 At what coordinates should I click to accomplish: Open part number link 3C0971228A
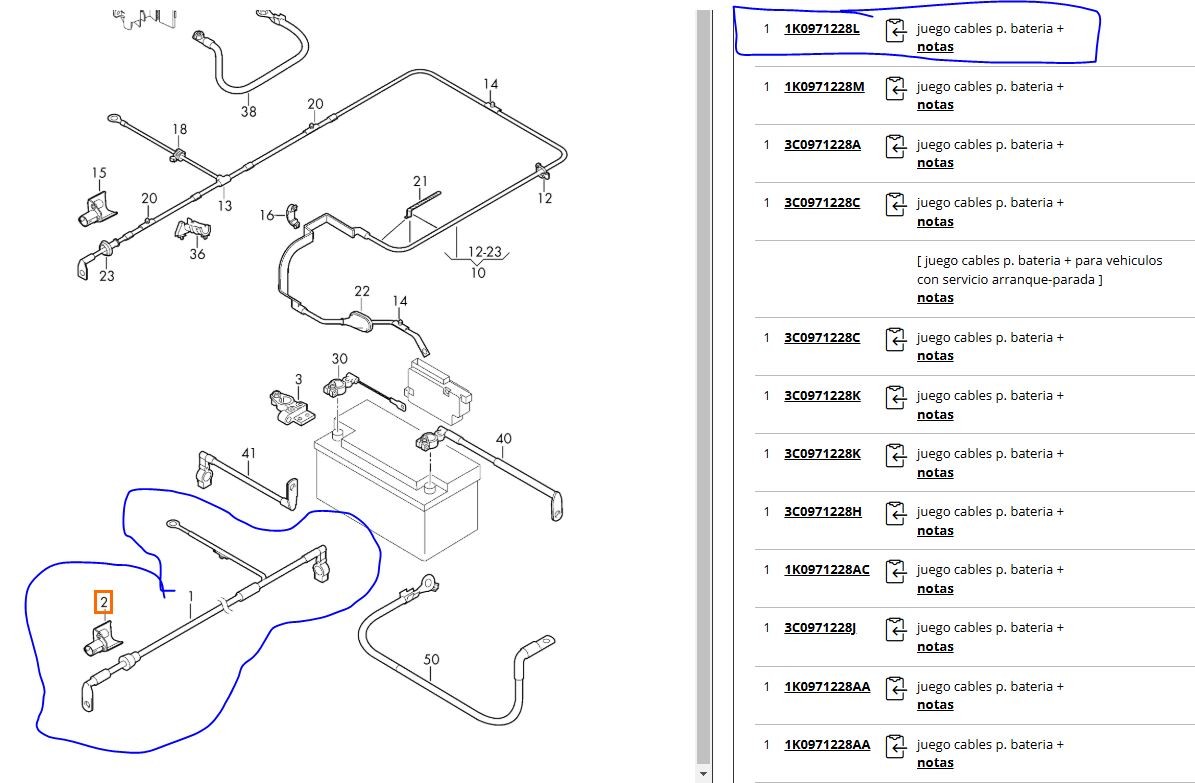click(822, 144)
